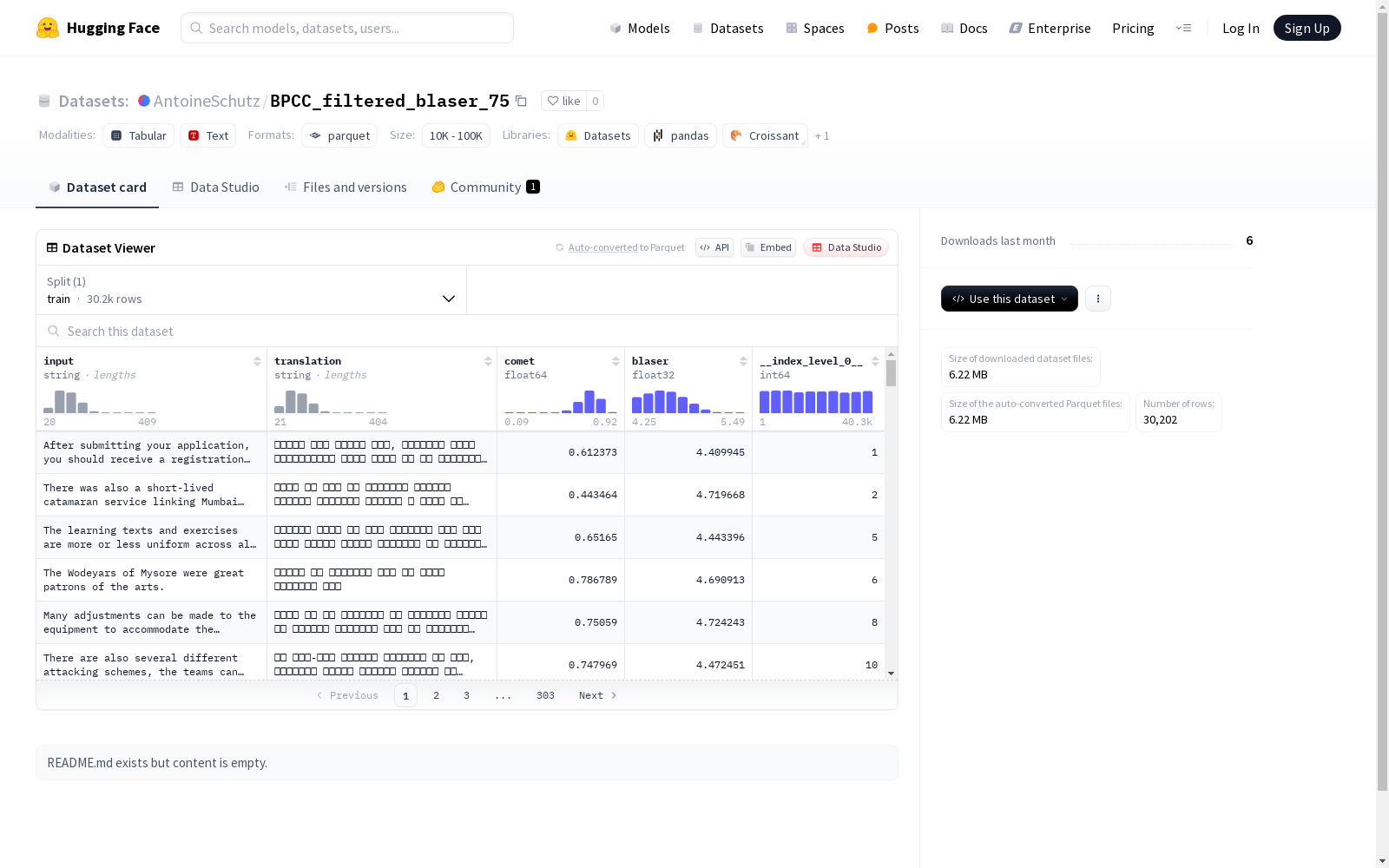This screenshot has width=1389, height=868.
Task: Focus the Search this dataset field
Action: point(467,331)
